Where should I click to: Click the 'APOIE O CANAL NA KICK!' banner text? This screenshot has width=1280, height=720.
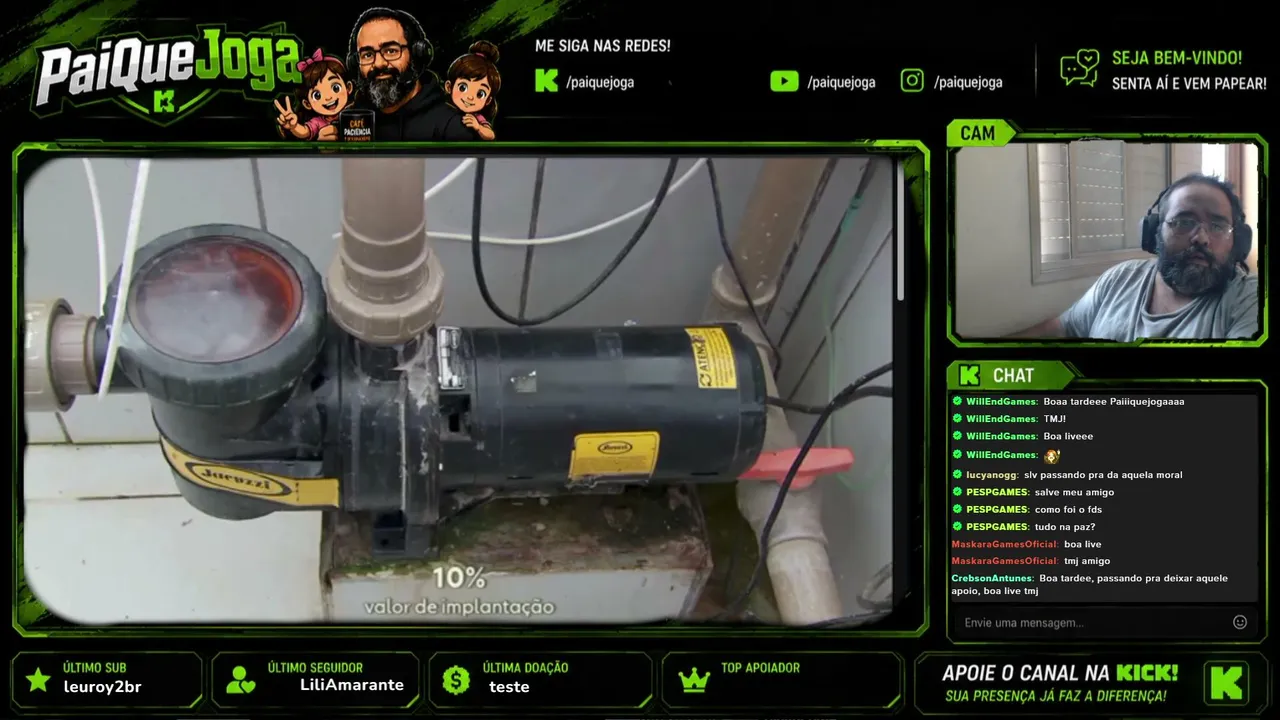1060,673
